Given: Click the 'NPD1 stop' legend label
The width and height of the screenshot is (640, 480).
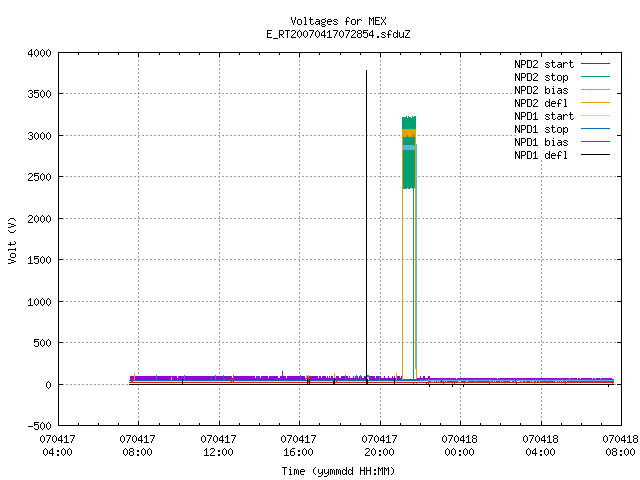Looking at the screenshot, I should [x=541, y=129].
